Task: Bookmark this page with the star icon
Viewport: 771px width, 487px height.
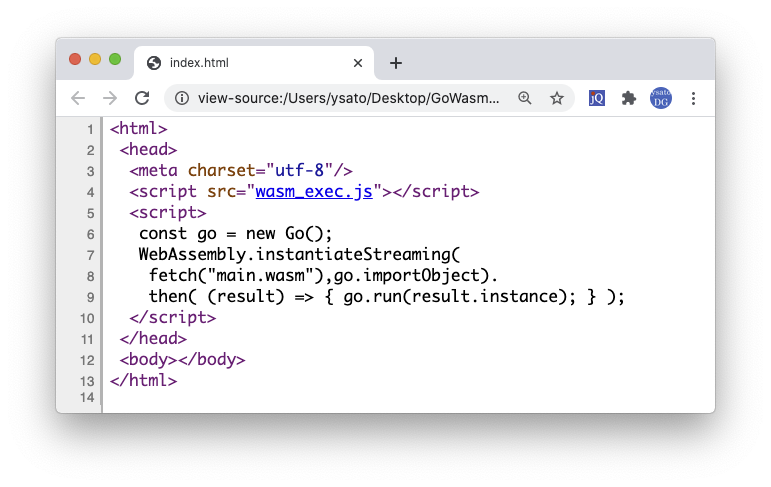Action: 557,98
